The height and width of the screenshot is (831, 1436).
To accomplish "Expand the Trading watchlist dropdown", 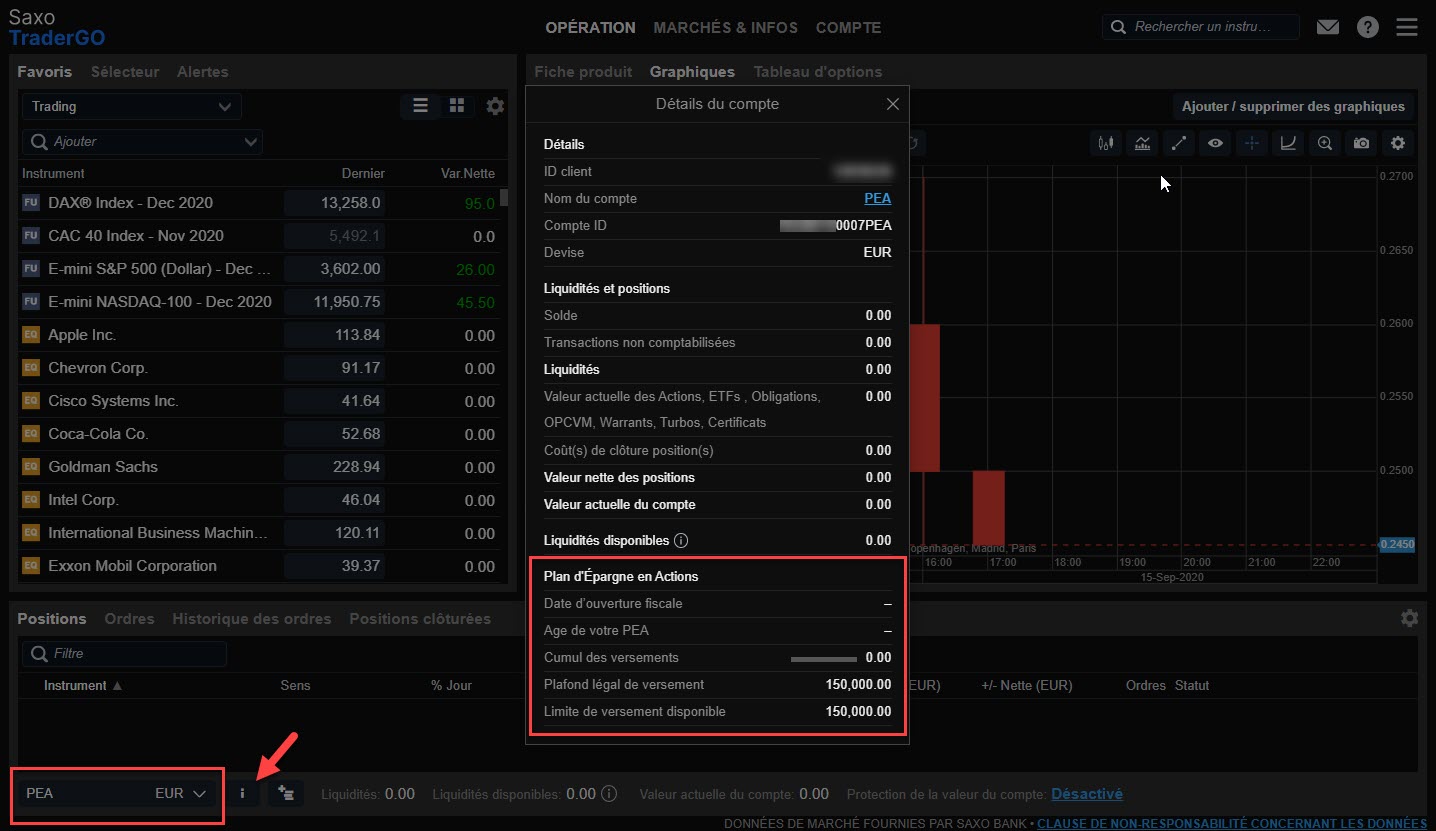I will (x=131, y=106).
